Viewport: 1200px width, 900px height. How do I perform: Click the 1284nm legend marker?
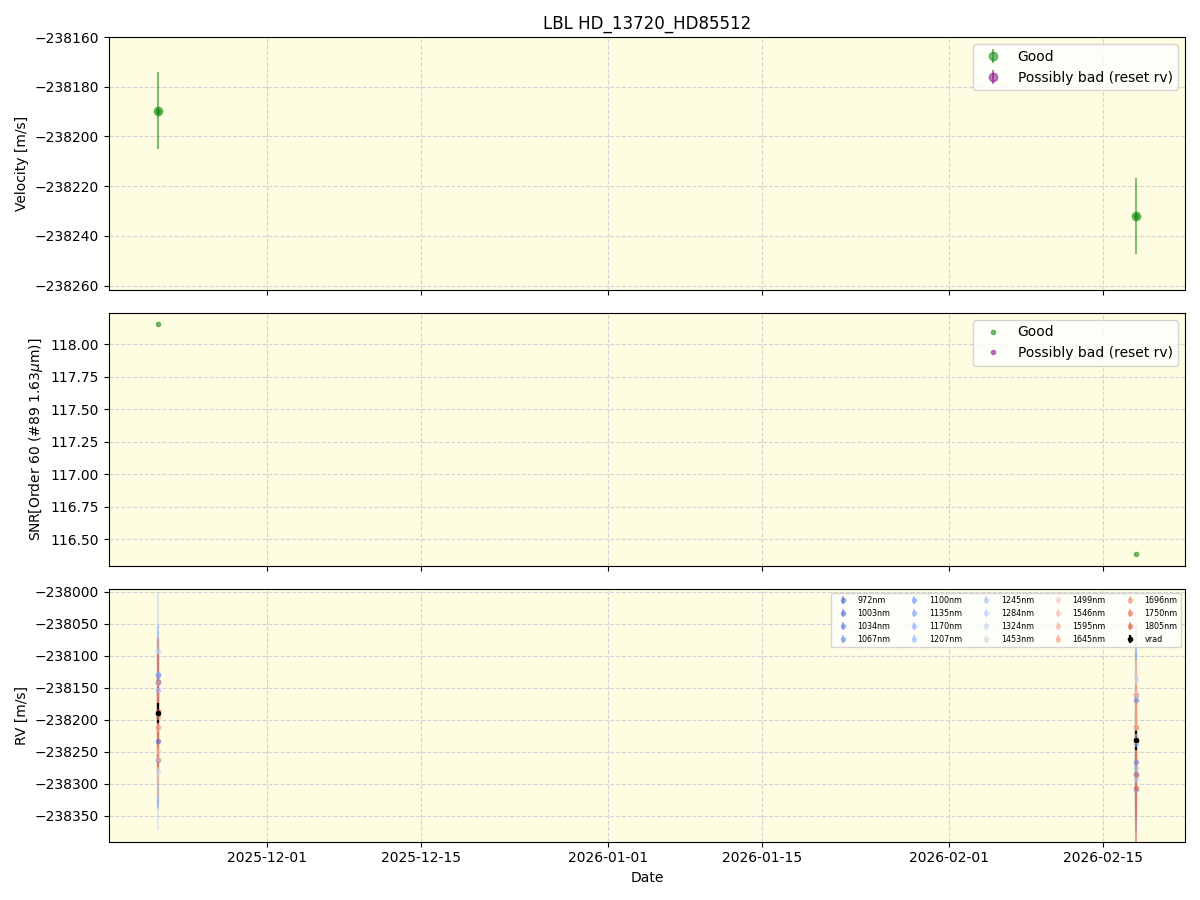[986, 613]
